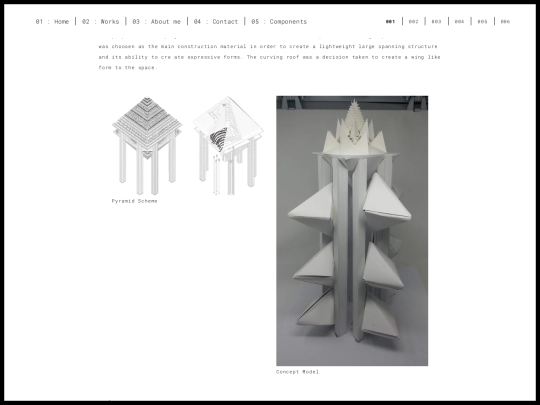This screenshot has height=405, width=540.
Task: Jump to project page 003
Action: tap(436, 22)
